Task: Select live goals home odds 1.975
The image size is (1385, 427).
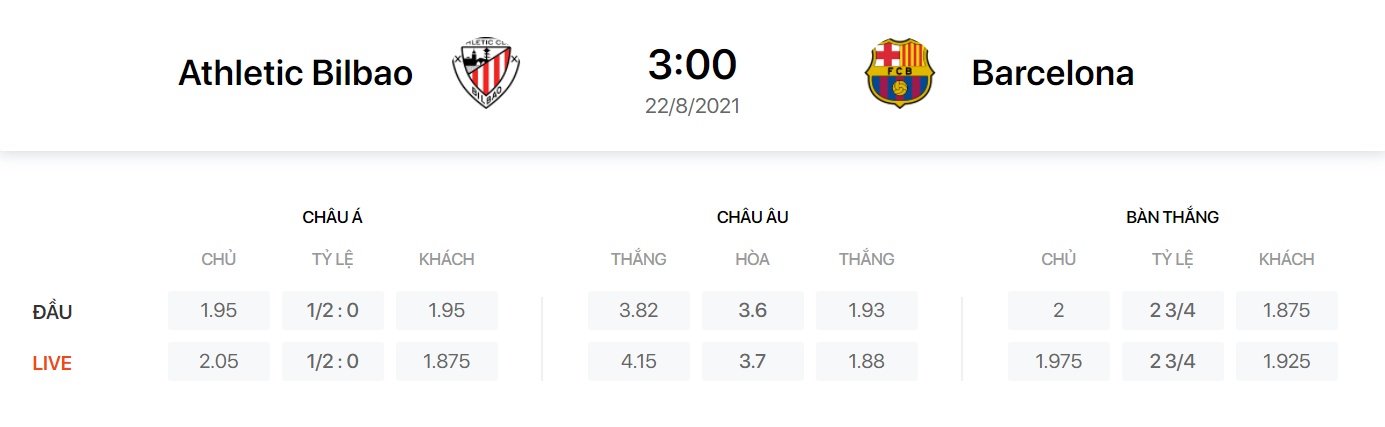Action: pyautogui.click(x=1058, y=361)
